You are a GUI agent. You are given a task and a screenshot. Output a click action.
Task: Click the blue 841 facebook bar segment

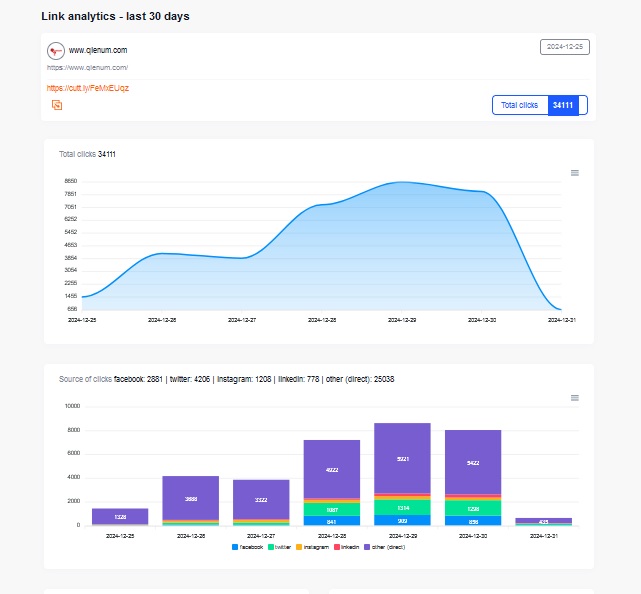(x=331, y=520)
